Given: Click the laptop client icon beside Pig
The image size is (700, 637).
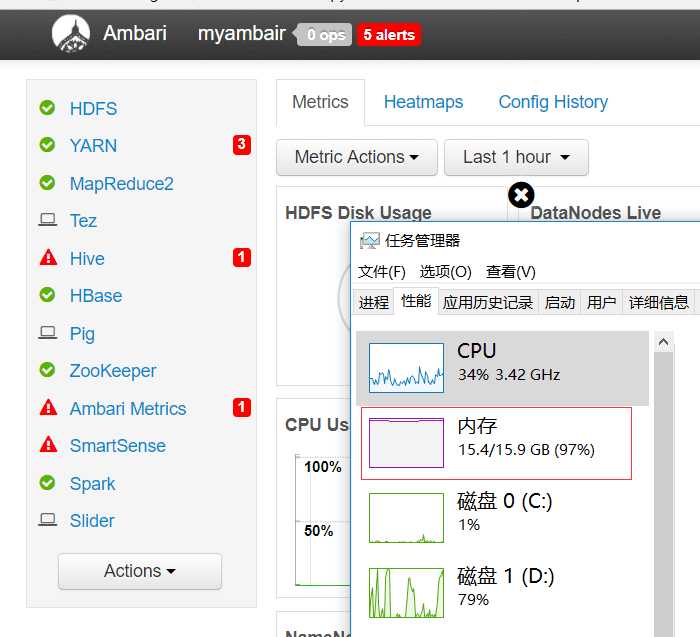Looking at the screenshot, I should [x=47, y=333].
